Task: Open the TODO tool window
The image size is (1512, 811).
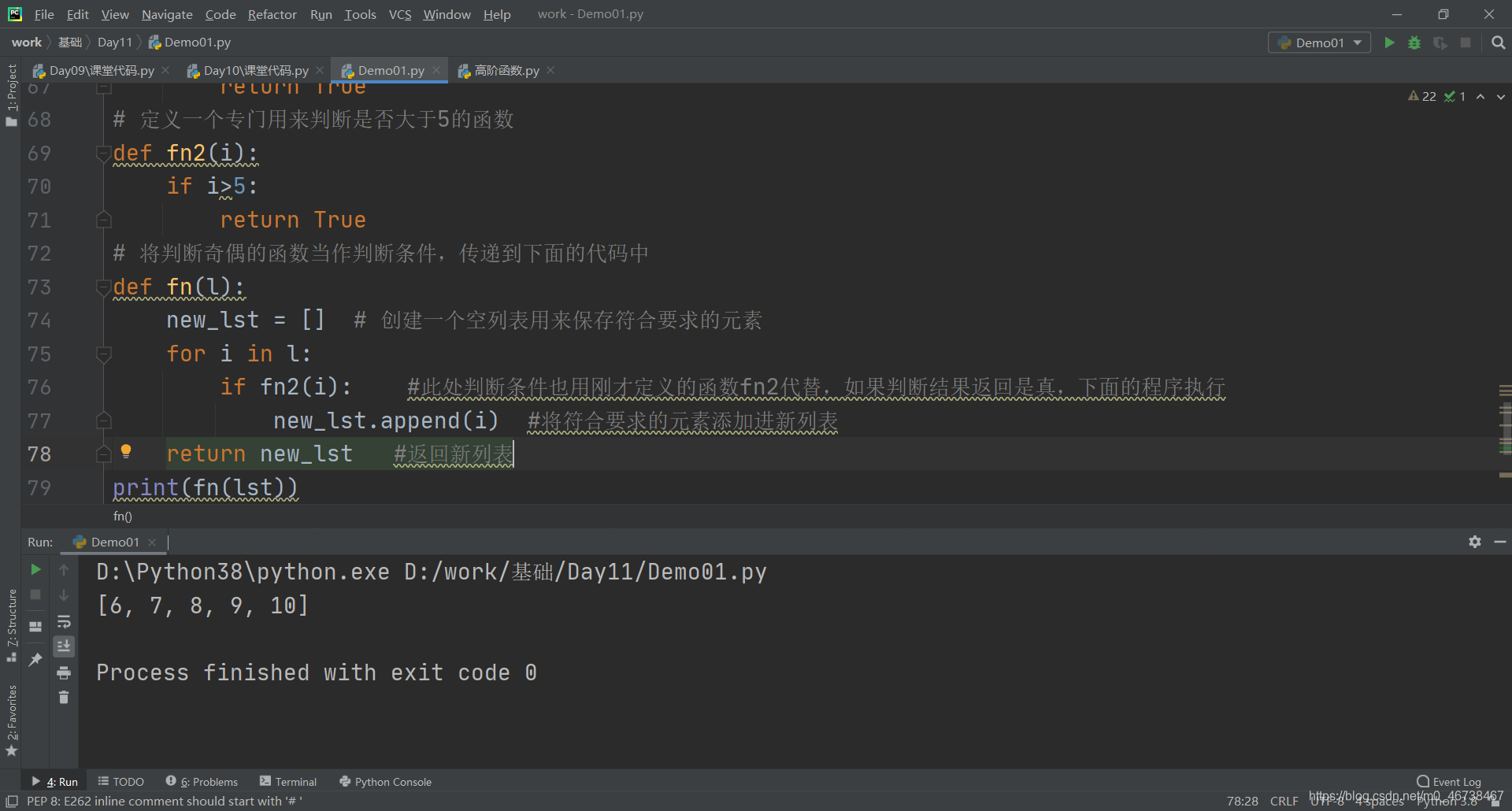Action: pyautogui.click(x=120, y=781)
